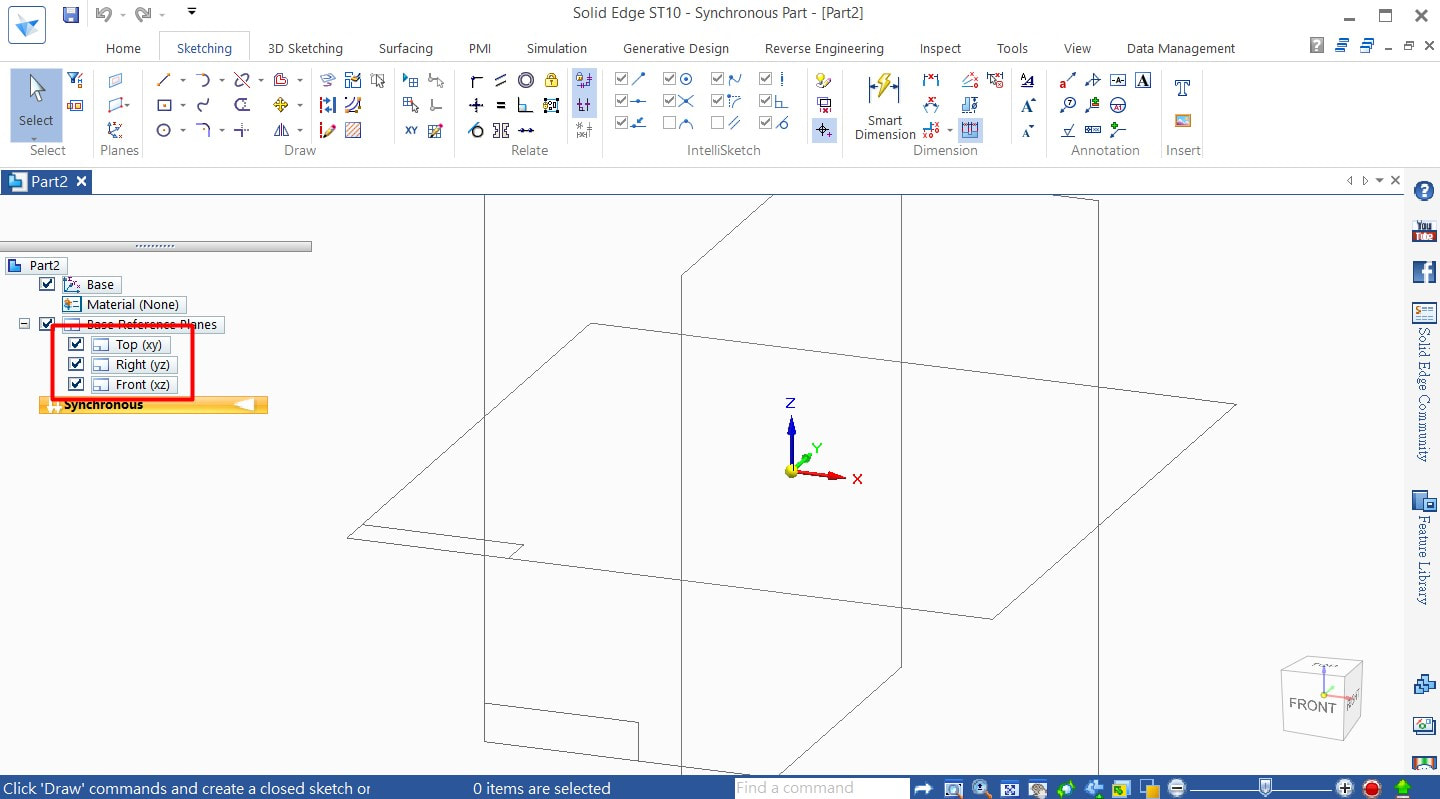The height and width of the screenshot is (799, 1440).
Task: Select the Concentric relate tool
Action: (x=526, y=80)
